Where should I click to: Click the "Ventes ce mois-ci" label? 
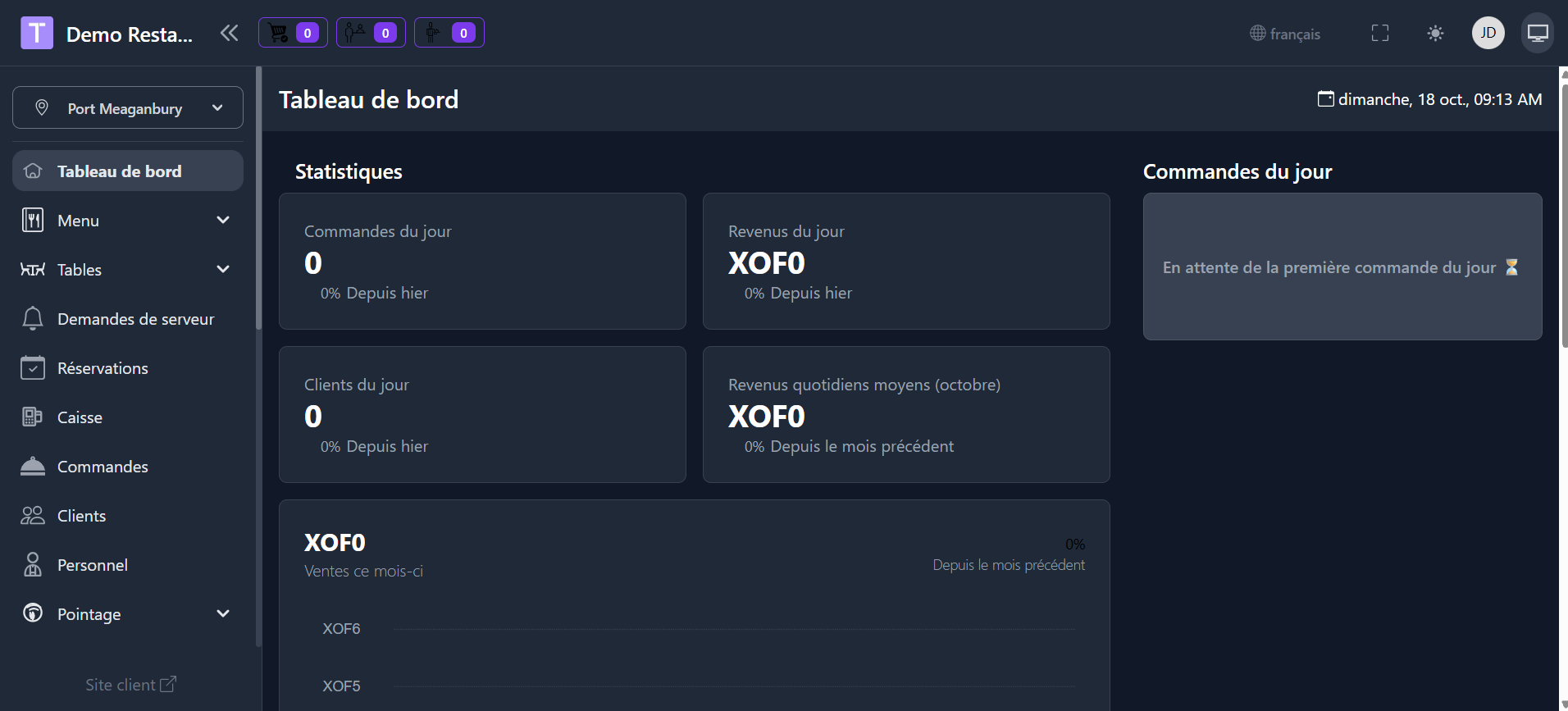pyautogui.click(x=364, y=571)
